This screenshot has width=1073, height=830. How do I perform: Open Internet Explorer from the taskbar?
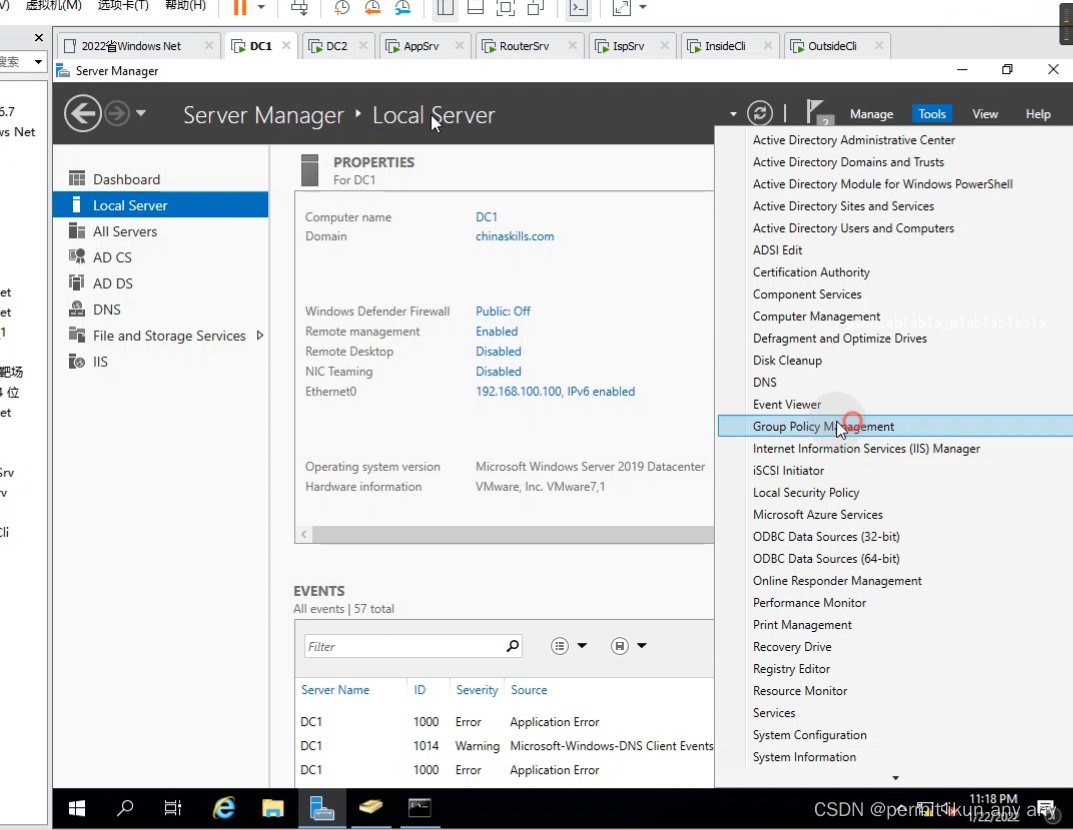tap(224, 808)
